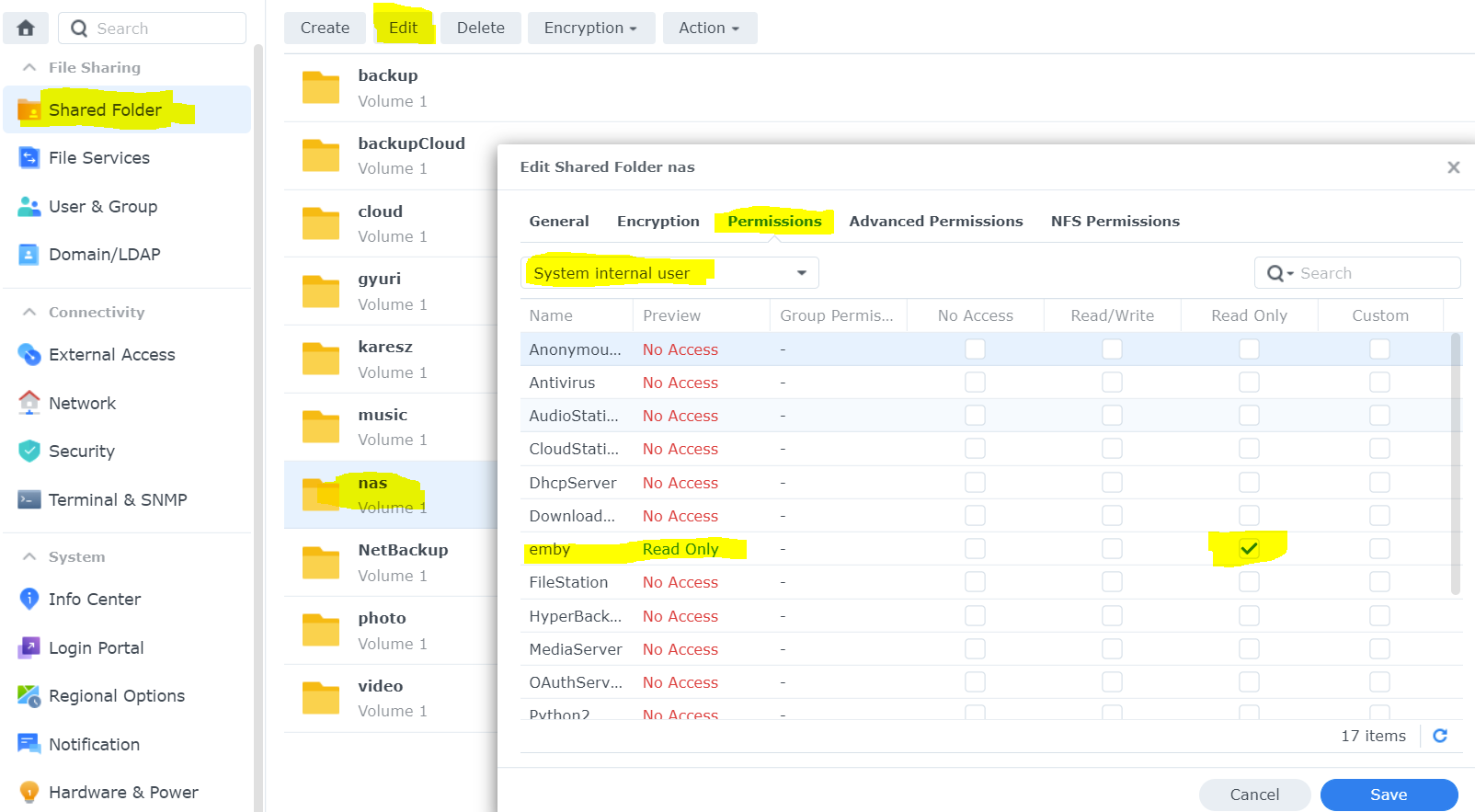Click the Edit button
Image resolution: width=1475 pixels, height=812 pixels.
coord(403,28)
